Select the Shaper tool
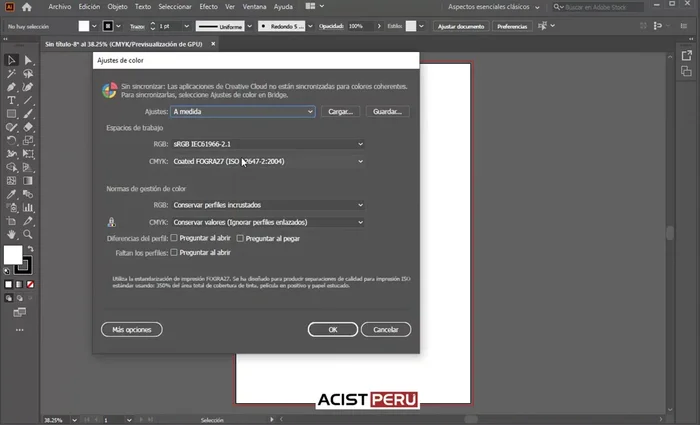The width and height of the screenshot is (700, 425). point(11,127)
